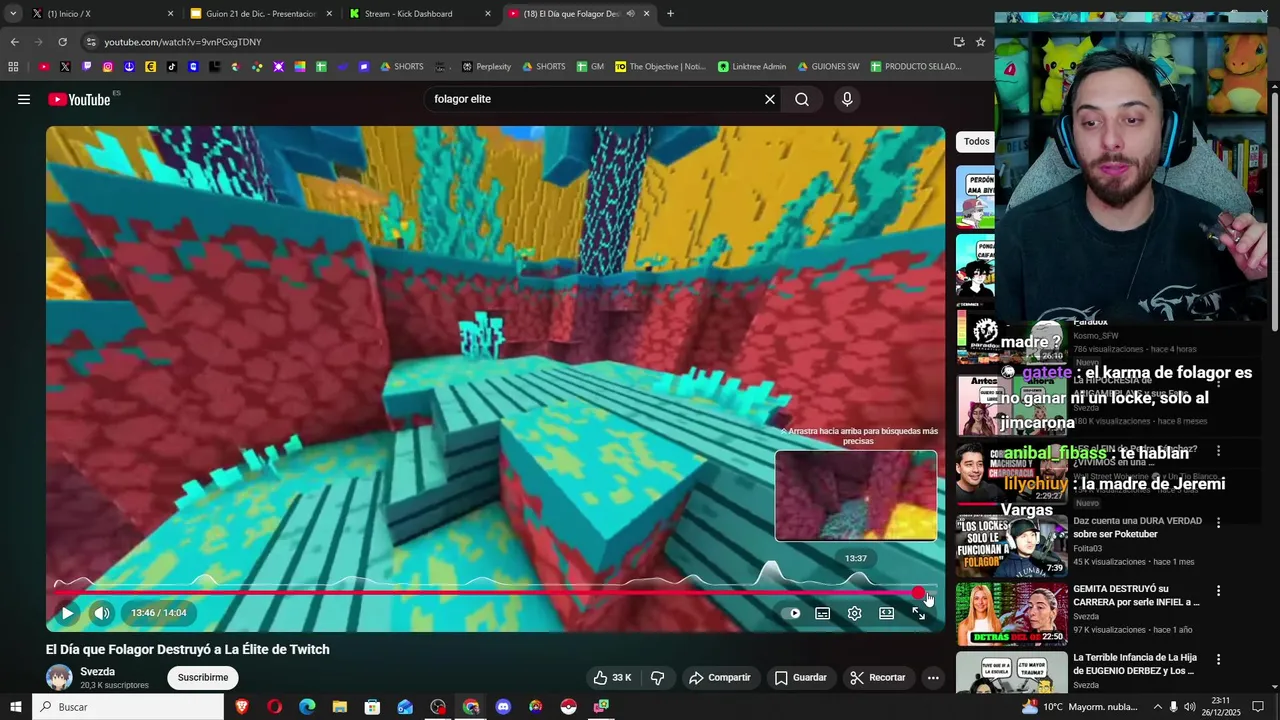Click the magnifier search button
The image size is (1280, 720).
(802, 99)
